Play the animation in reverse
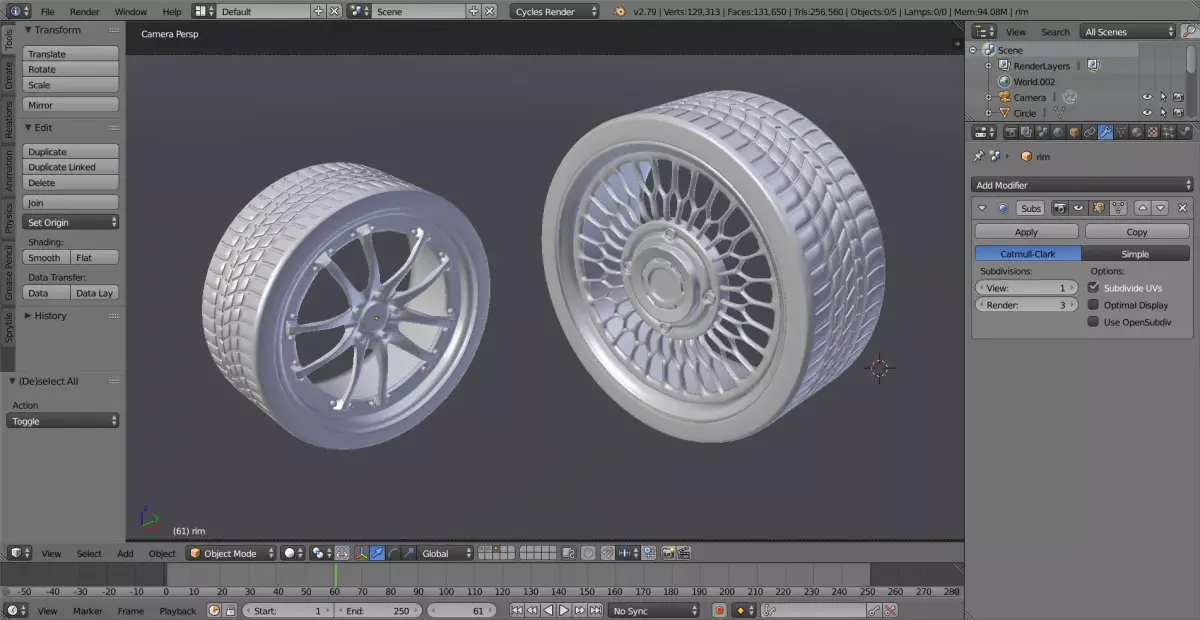The image size is (1200, 620). [548, 610]
